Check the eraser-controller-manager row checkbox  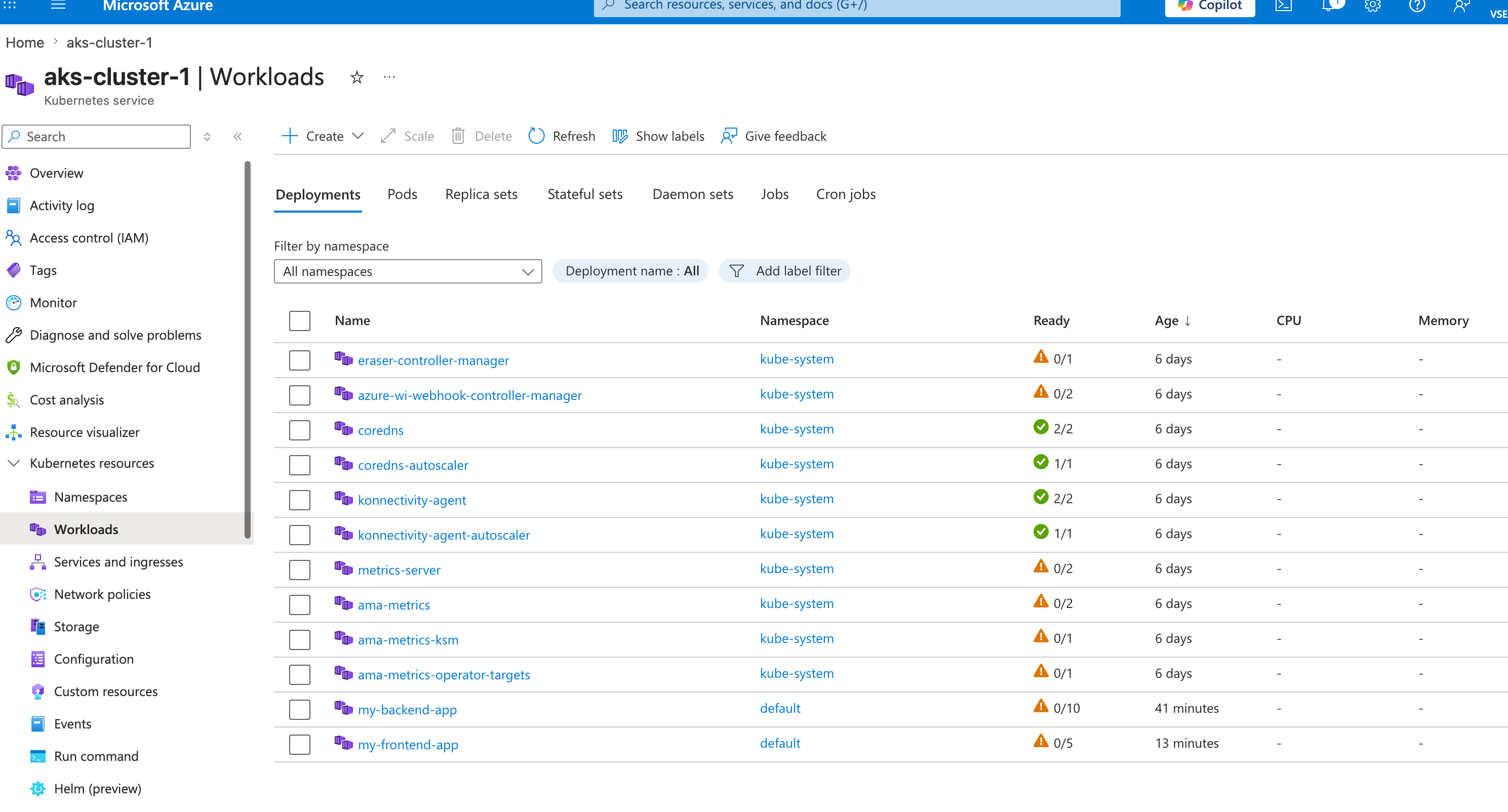(x=300, y=360)
